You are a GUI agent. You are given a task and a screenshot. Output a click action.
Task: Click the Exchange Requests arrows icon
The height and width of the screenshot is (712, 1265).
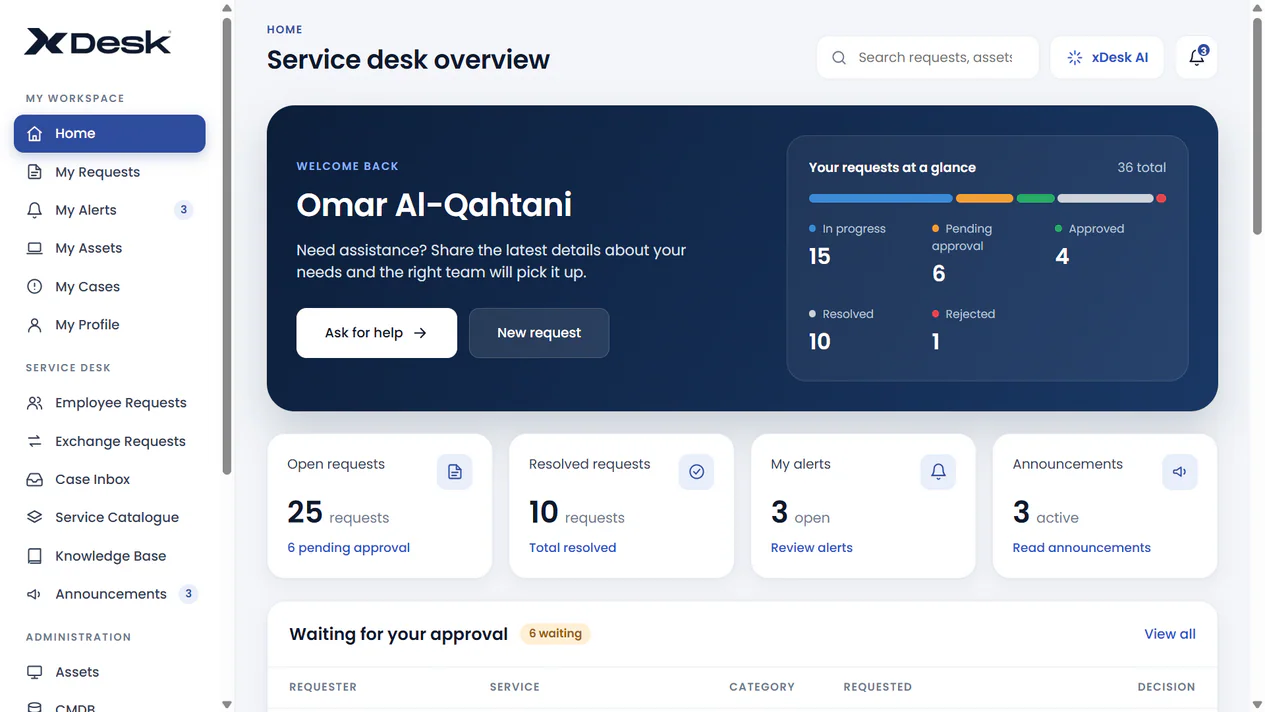[x=35, y=441]
